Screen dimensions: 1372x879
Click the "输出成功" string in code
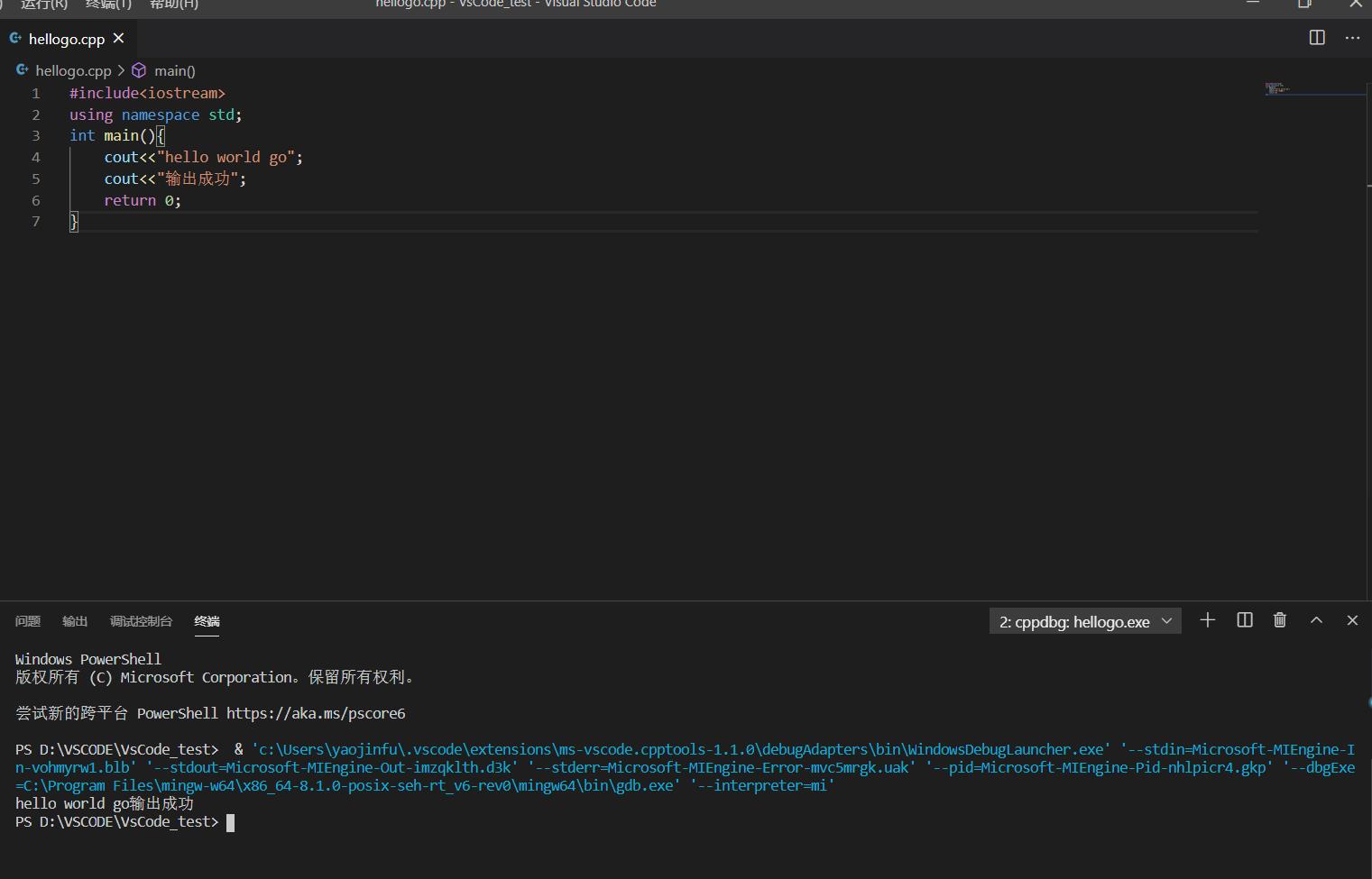[197, 179]
